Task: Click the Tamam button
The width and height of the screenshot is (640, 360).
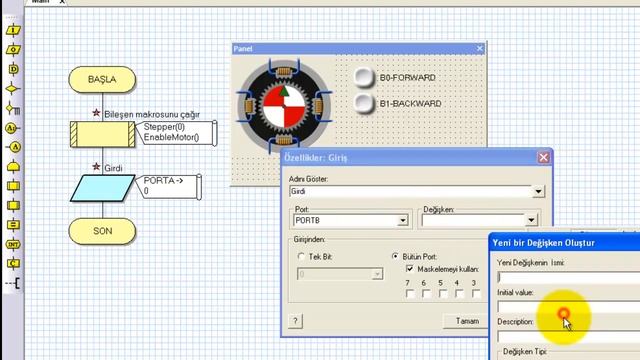Action: pyautogui.click(x=467, y=321)
